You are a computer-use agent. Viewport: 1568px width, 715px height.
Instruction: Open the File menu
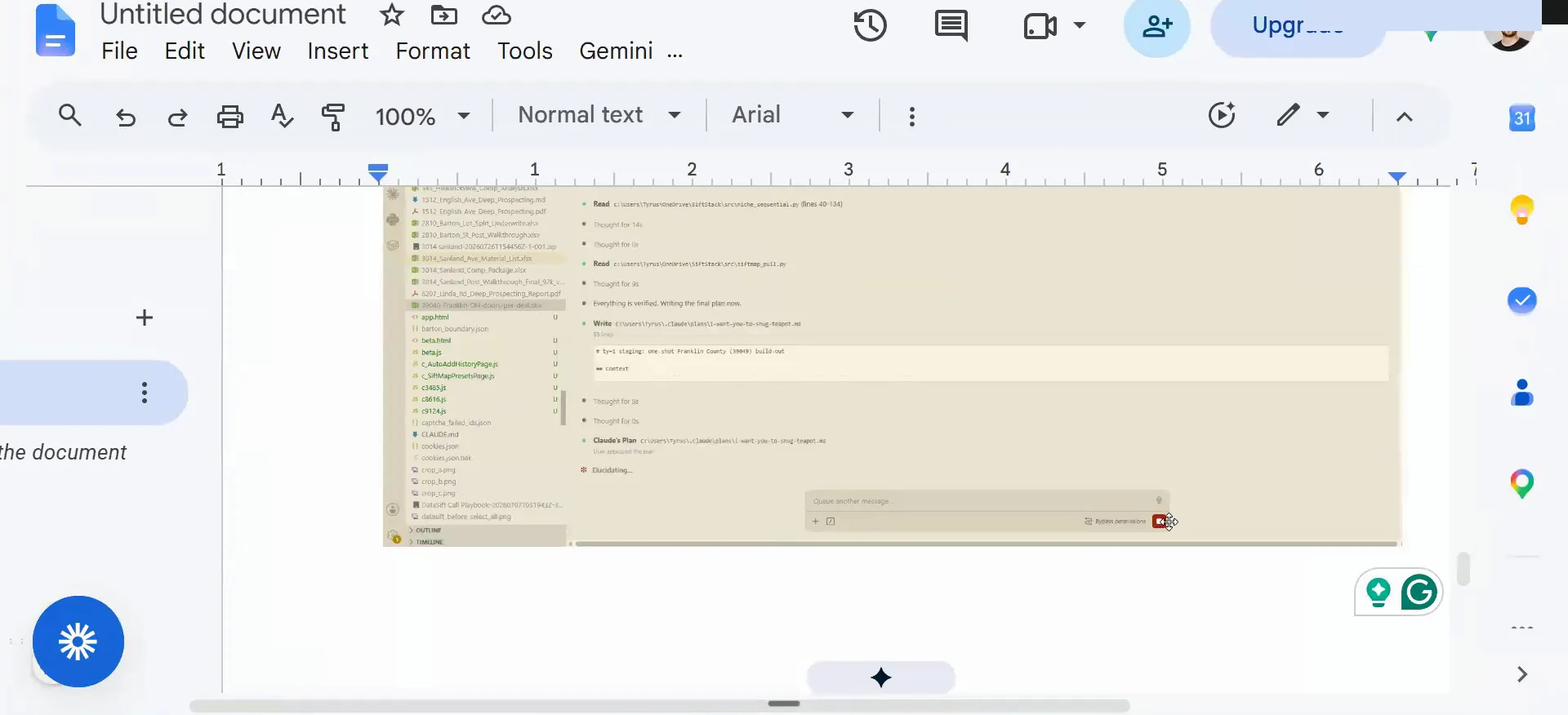pyautogui.click(x=119, y=51)
